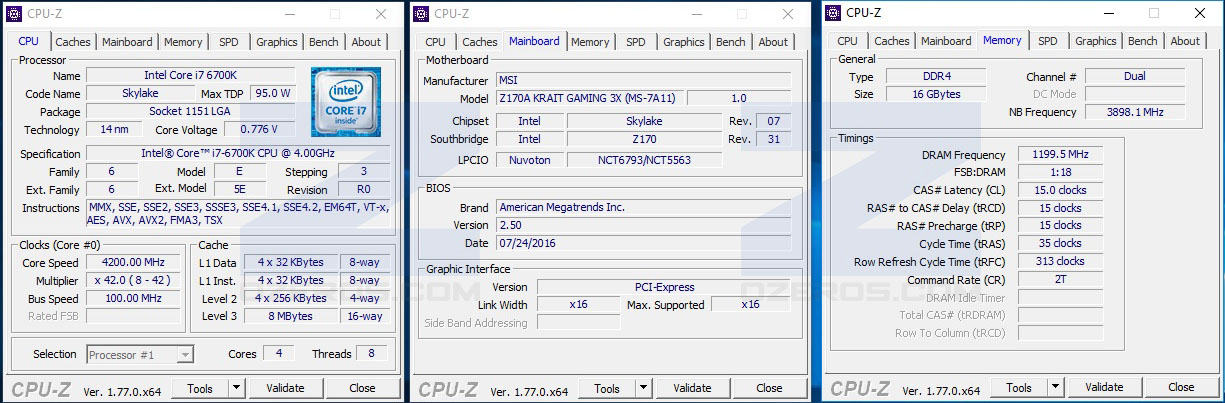Click memory Type field DDR4

click(x=936, y=77)
